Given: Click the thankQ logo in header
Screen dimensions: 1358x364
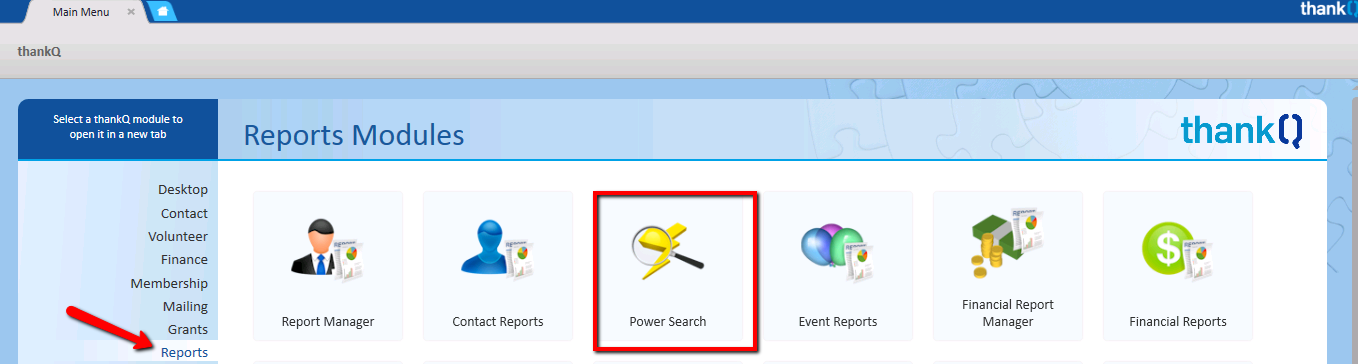Looking at the screenshot, I should 1241,131.
